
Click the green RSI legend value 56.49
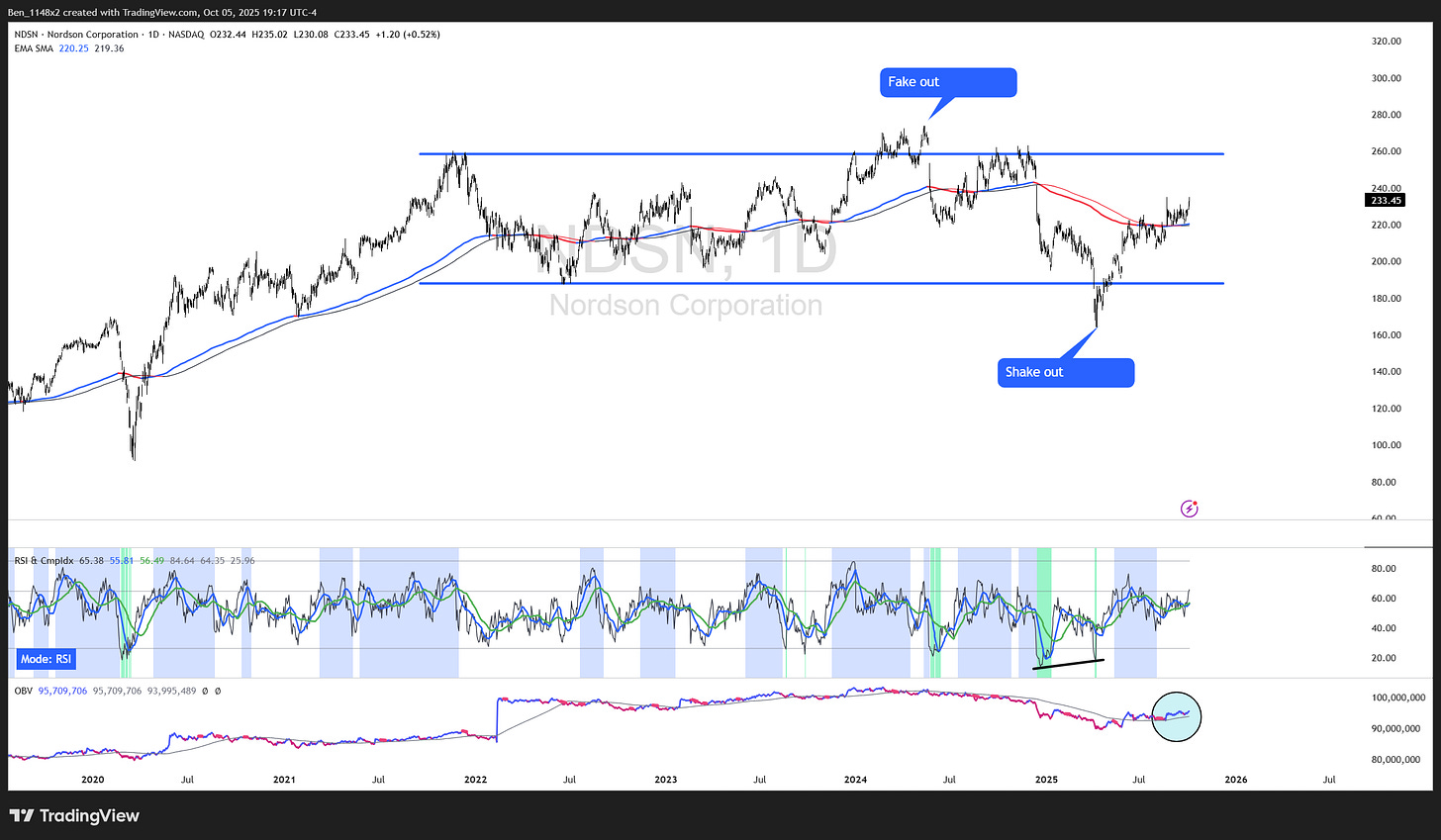[x=152, y=561]
